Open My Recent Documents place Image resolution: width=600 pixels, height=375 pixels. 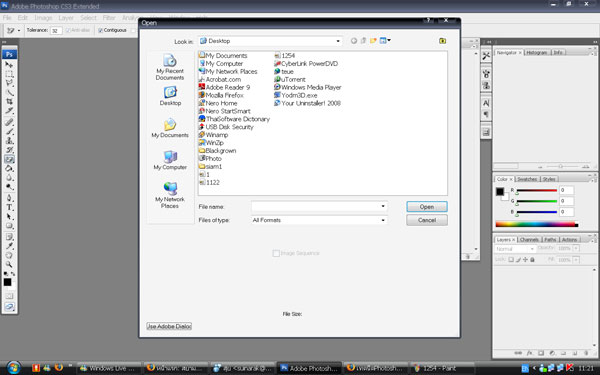170,67
